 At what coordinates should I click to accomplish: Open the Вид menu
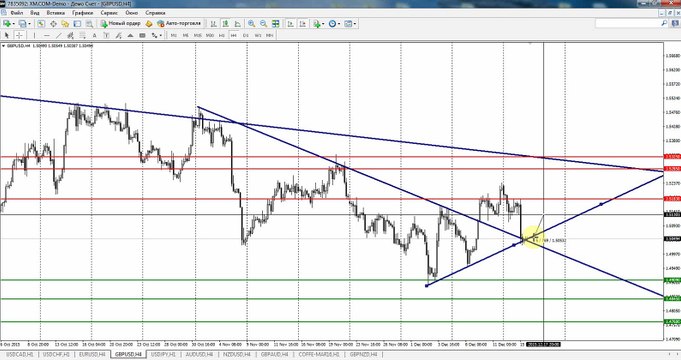tap(35, 13)
